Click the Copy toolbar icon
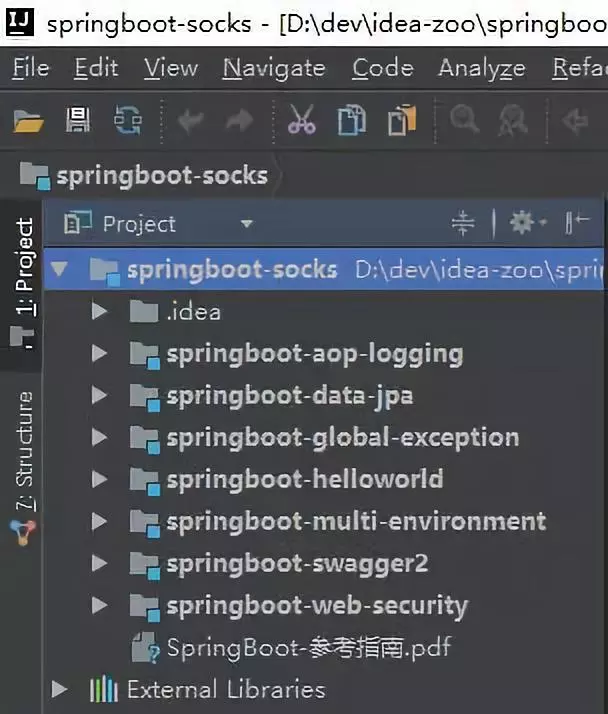Image resolution: width=608 pixels, height=714 pixels. click(352, 120)
